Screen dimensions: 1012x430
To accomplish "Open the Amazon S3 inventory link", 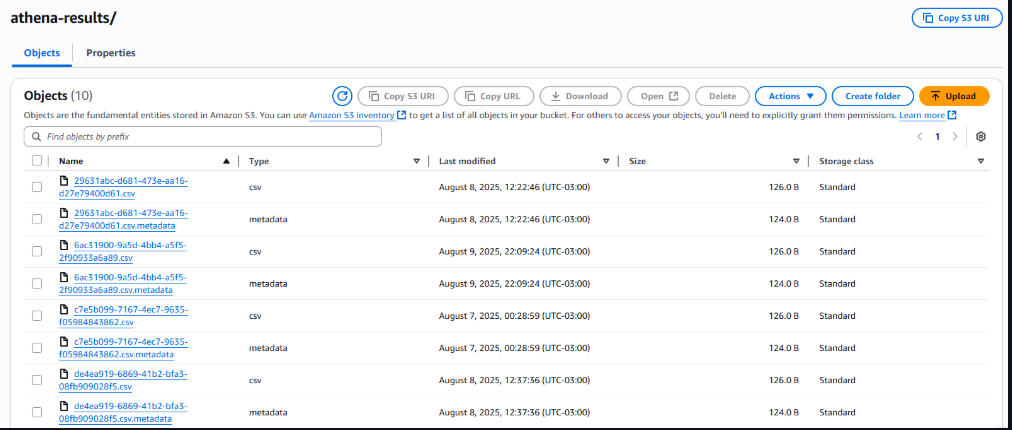I will click(x=351, y=116).
